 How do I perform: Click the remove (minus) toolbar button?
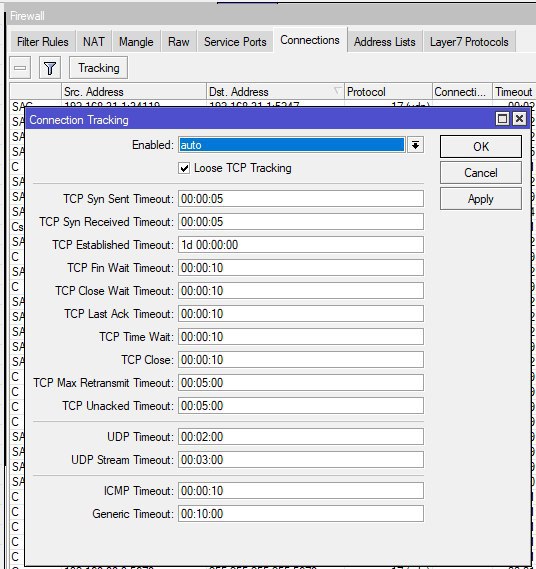click(20, 67)
